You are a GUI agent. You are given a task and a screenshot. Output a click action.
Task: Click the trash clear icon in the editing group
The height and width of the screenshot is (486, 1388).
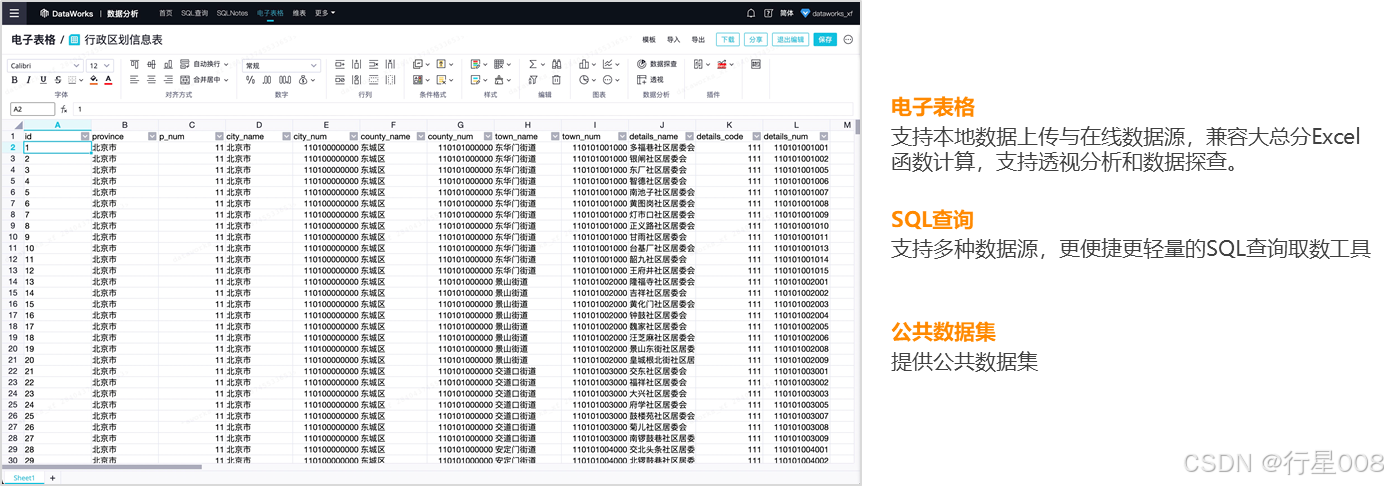pos(557,80)
